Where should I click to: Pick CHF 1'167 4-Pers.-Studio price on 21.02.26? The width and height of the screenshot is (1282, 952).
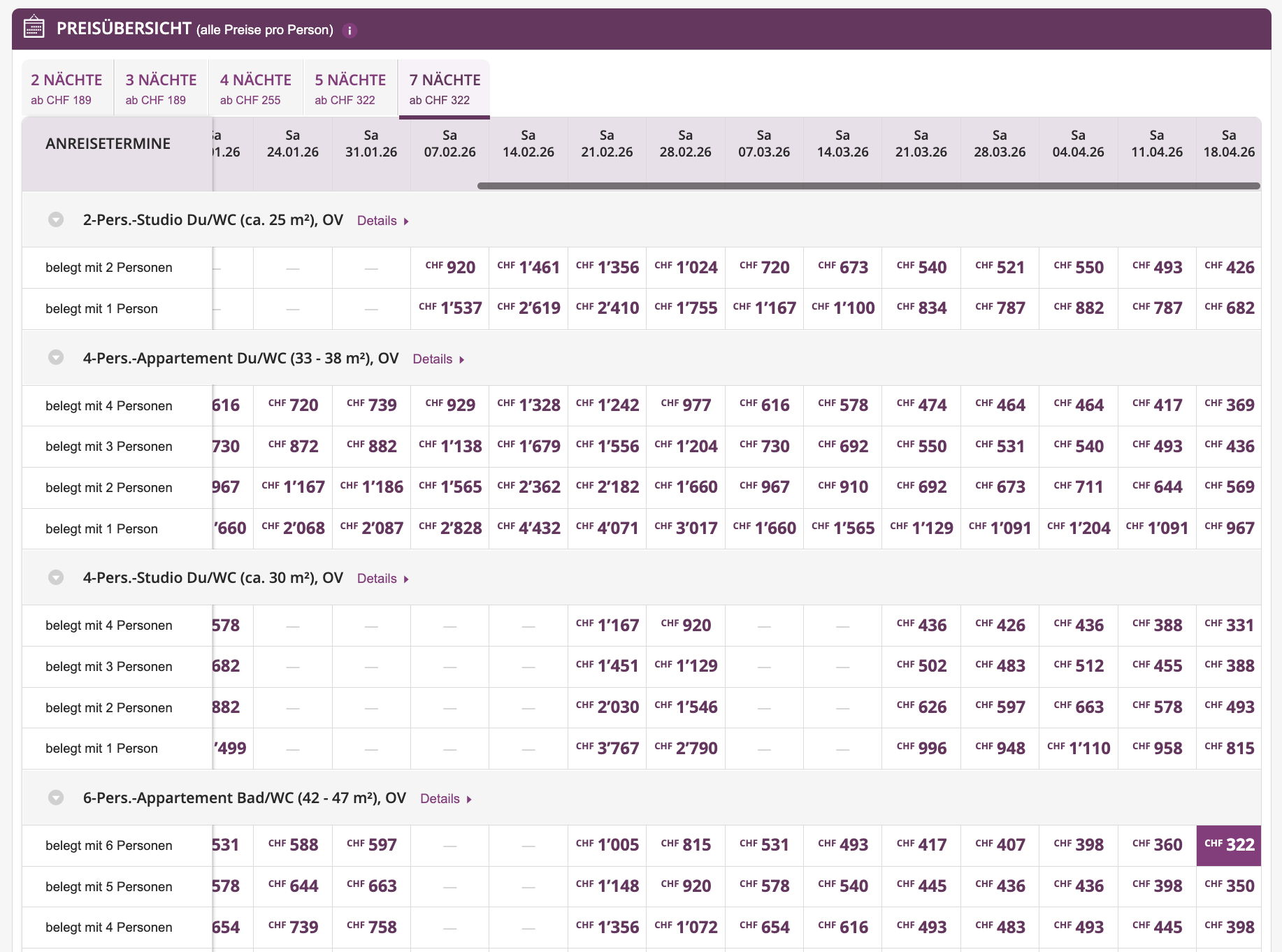tap(607, 626)
